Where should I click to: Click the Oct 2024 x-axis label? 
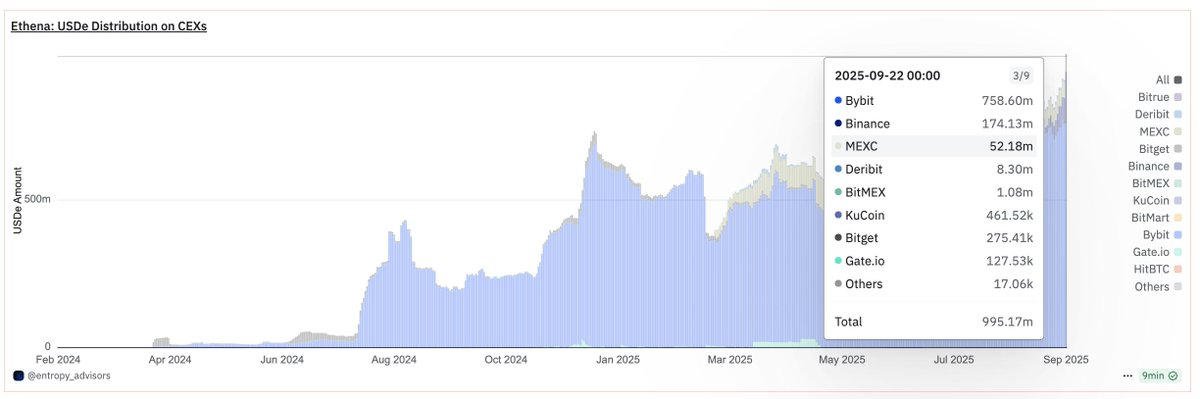point(506,359)
